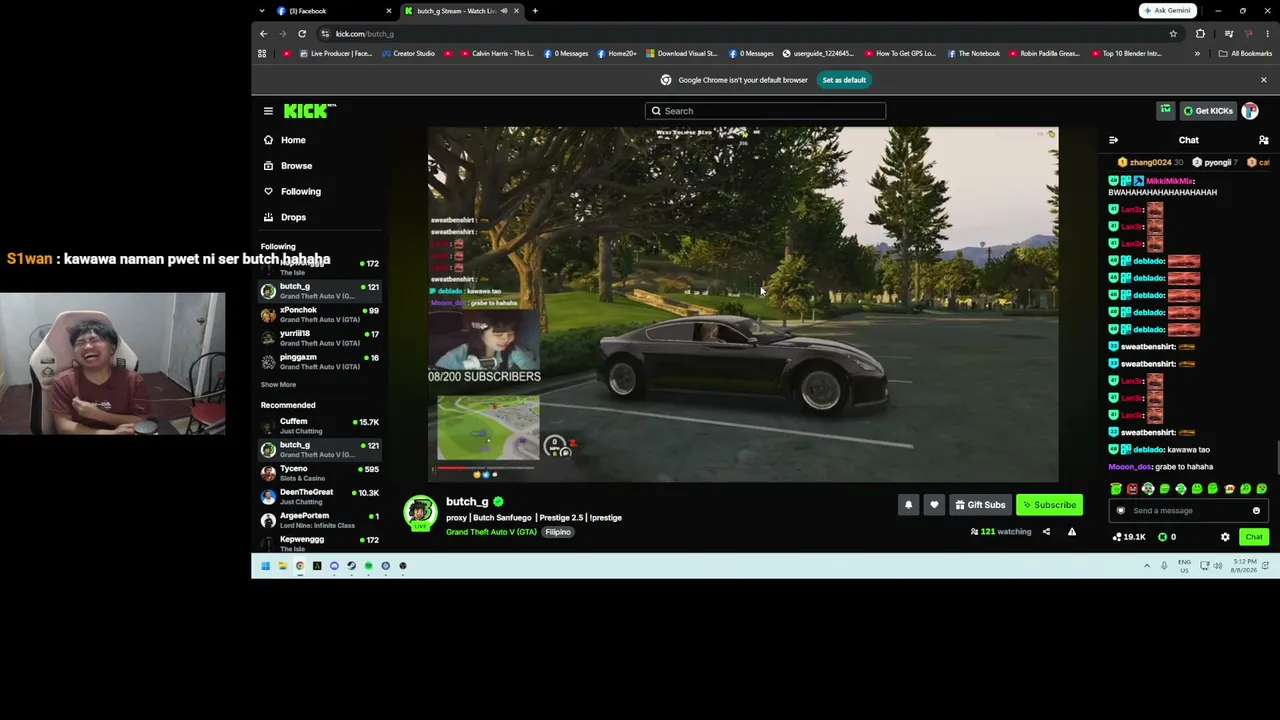Open the tab search dropdown arrow
The height and width of the screenshot is (720, 1280).
pyautogui.click(x=262, y=11)
